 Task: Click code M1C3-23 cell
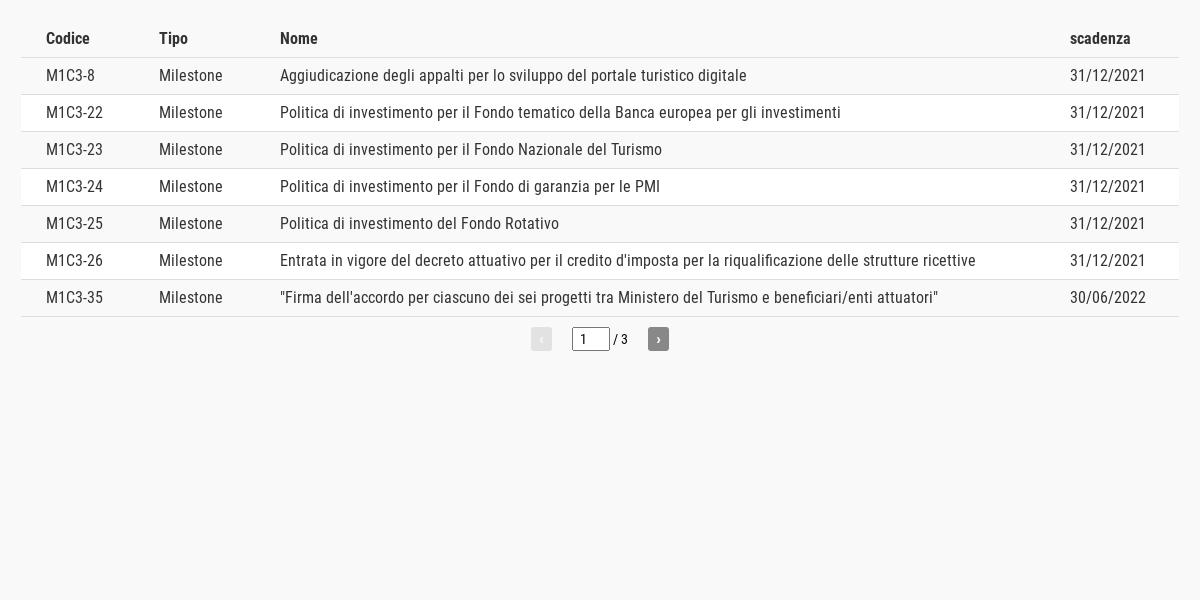74,150
